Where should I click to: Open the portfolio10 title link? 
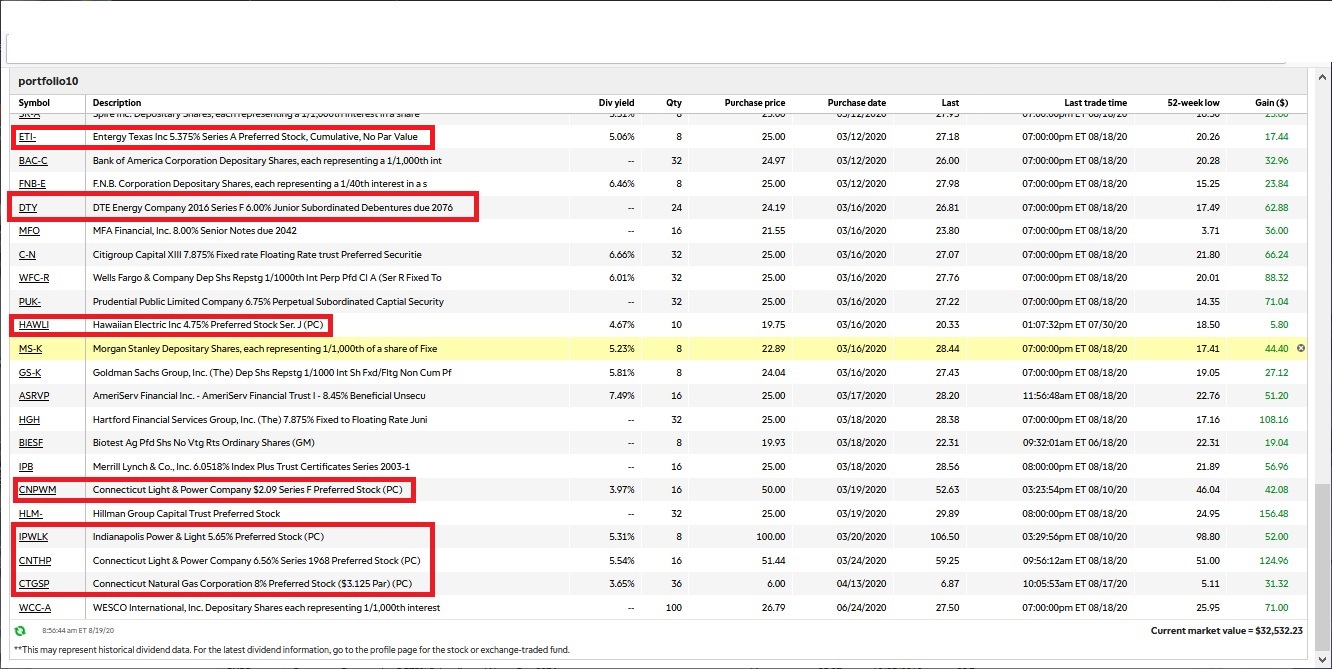click(48, 80)
